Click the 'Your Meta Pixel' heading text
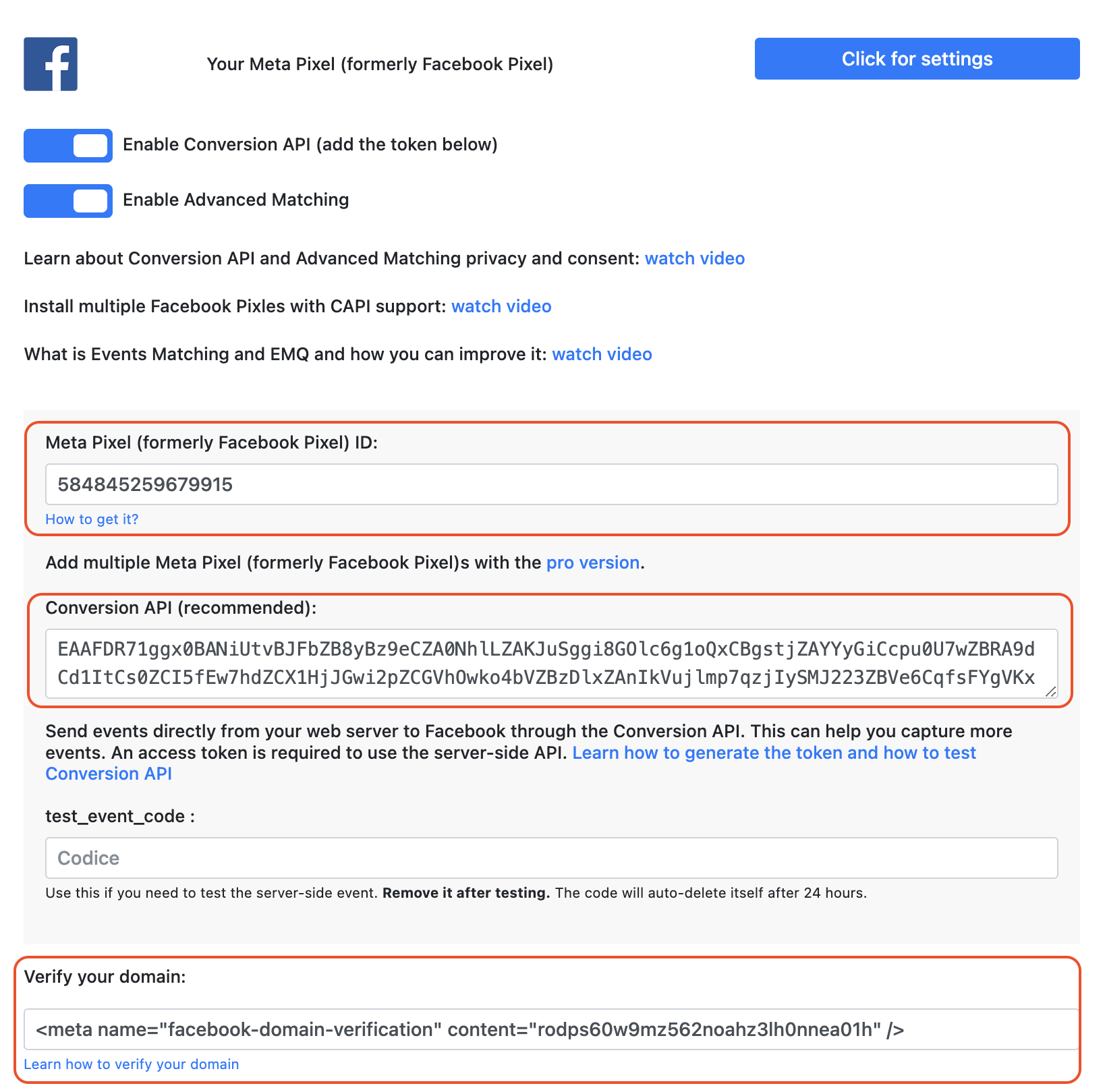This screenshot has height=1092, width=1105. 380,64
